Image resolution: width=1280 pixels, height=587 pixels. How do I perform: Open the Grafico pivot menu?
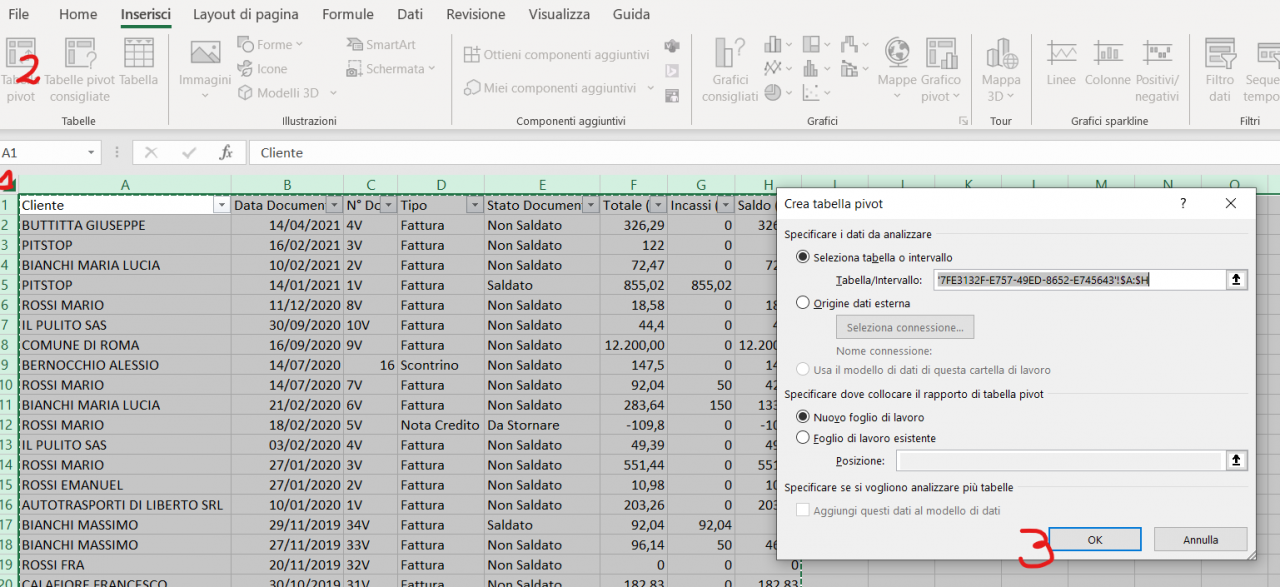click(x=941, y=70)
